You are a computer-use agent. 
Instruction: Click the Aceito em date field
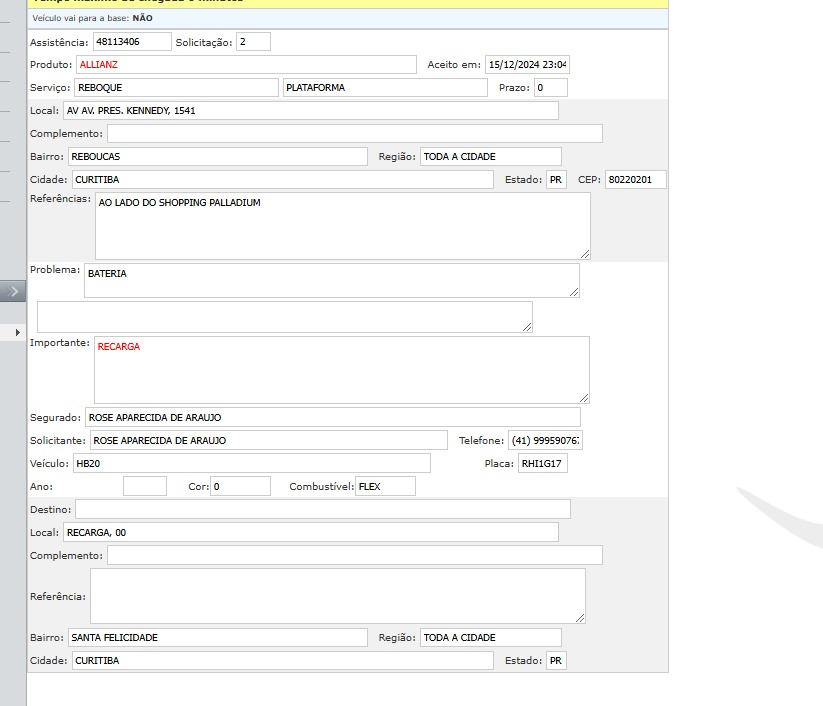pos(527,65)
